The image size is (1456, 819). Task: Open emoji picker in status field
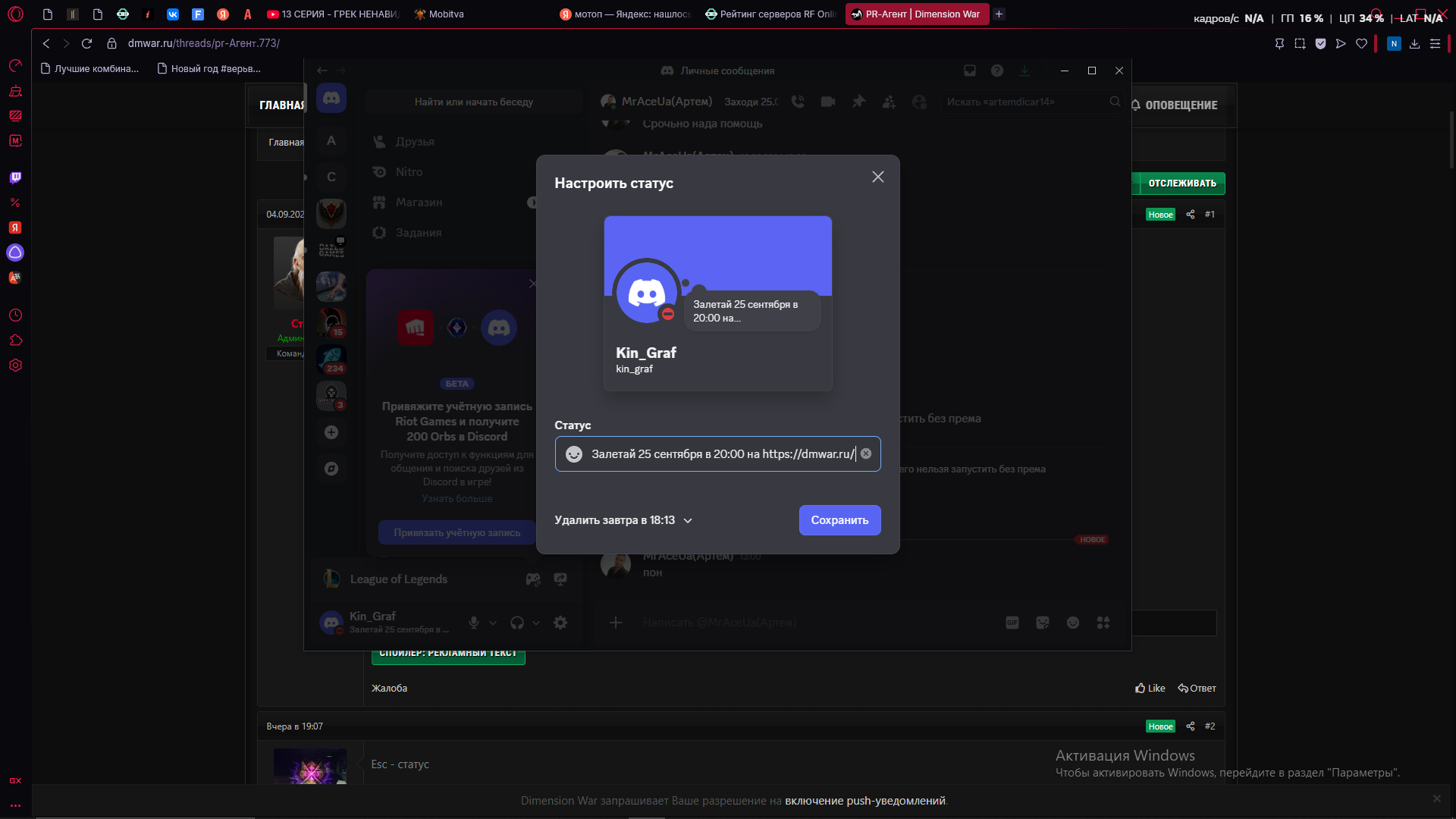pos(574,453)
